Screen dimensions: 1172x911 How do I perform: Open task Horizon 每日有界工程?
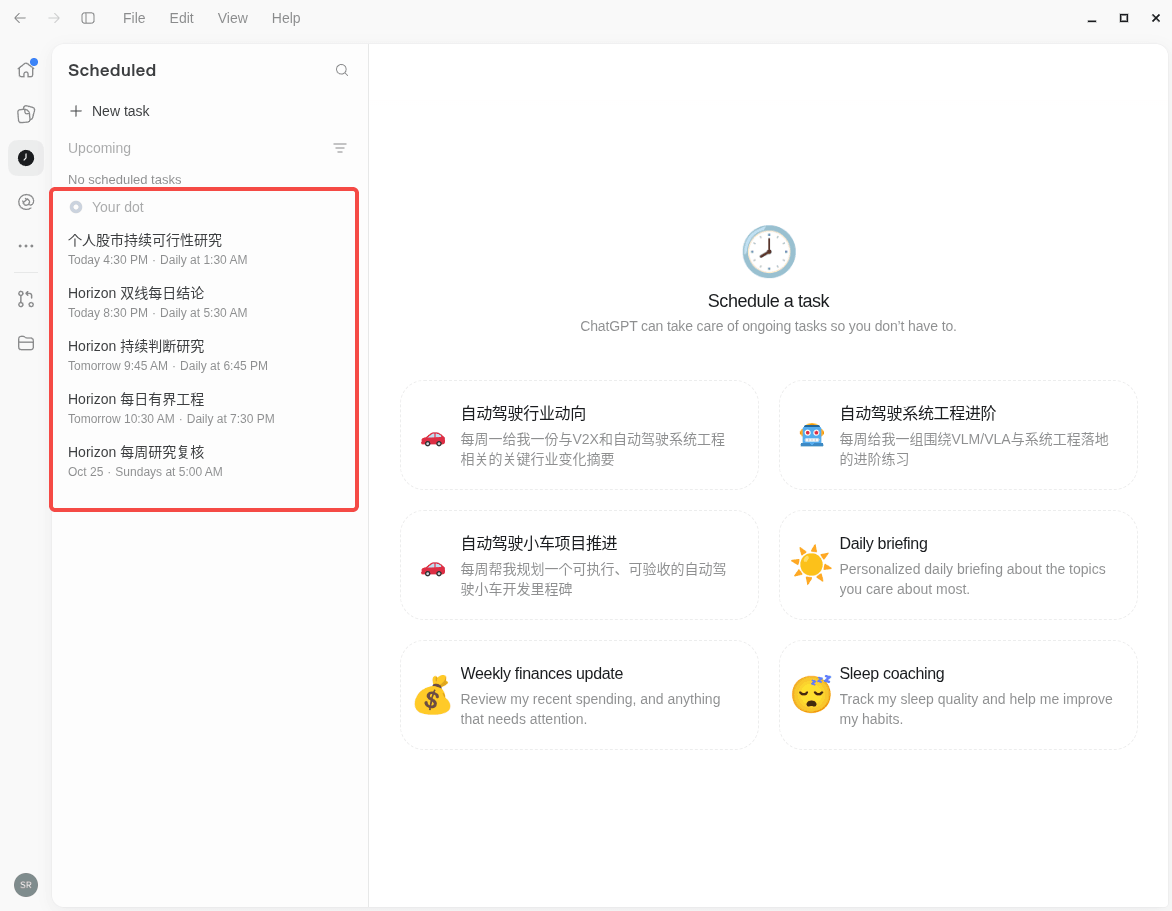pyautogui.click(x=204, y=409)
